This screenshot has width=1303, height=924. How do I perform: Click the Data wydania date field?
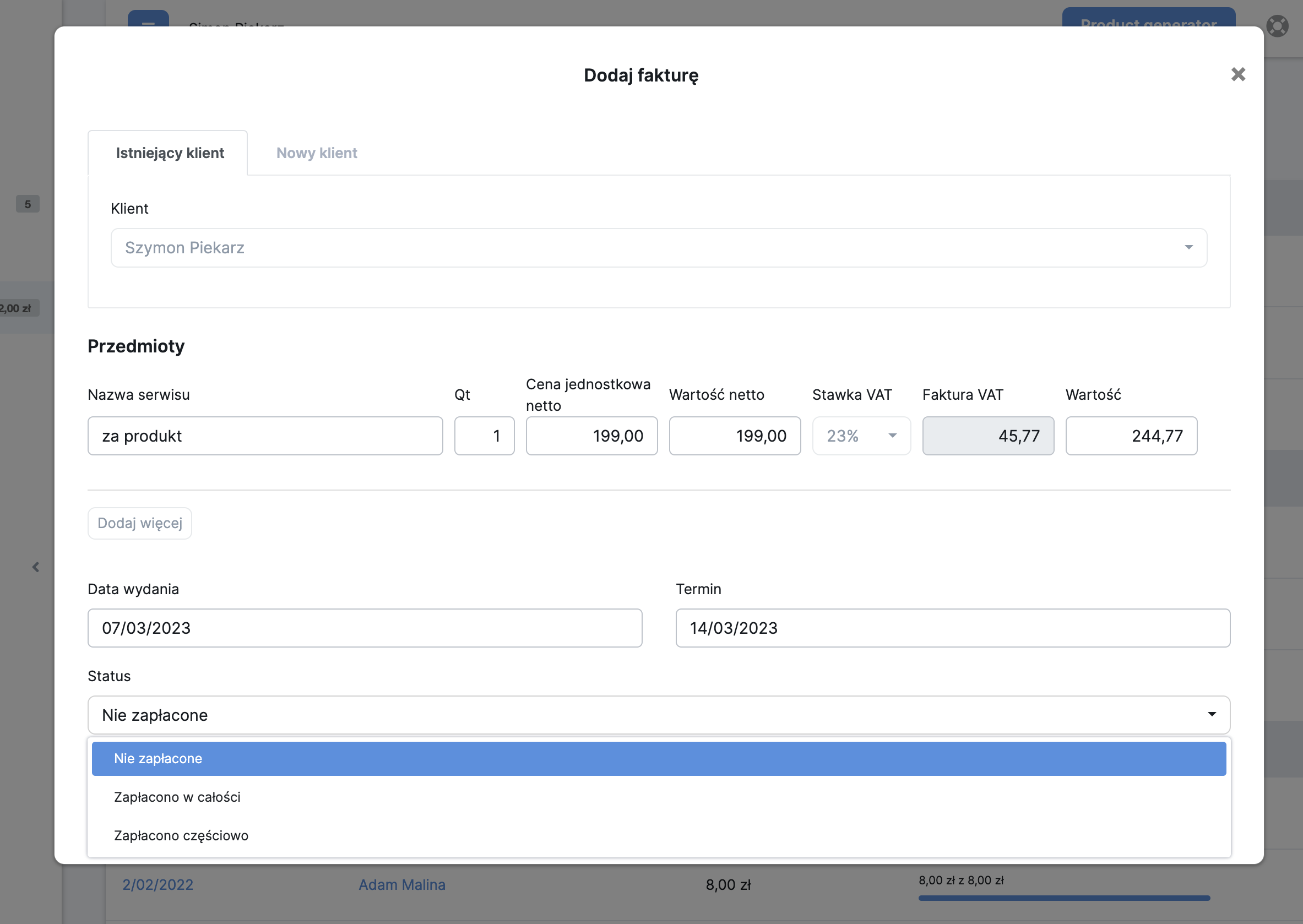(x=364, y=628)
